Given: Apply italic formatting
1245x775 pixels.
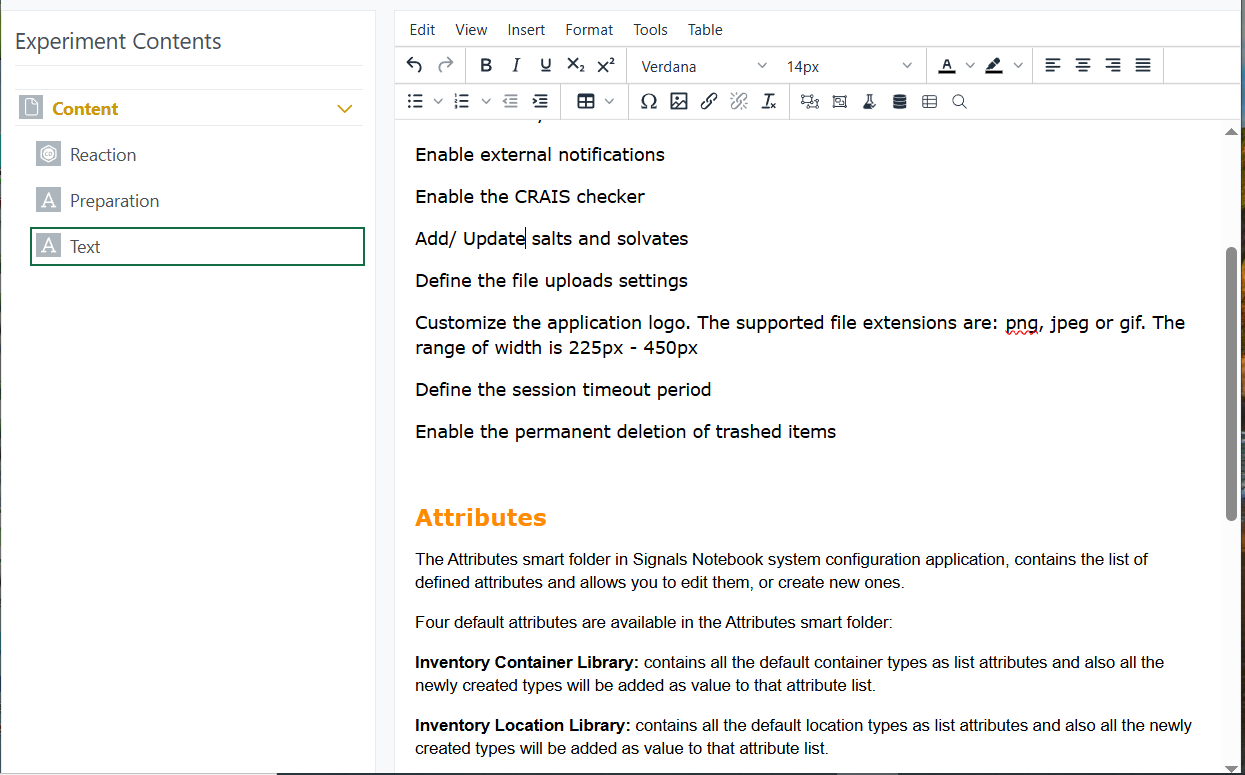Looking at the screenshot, I should coord(516,66).
